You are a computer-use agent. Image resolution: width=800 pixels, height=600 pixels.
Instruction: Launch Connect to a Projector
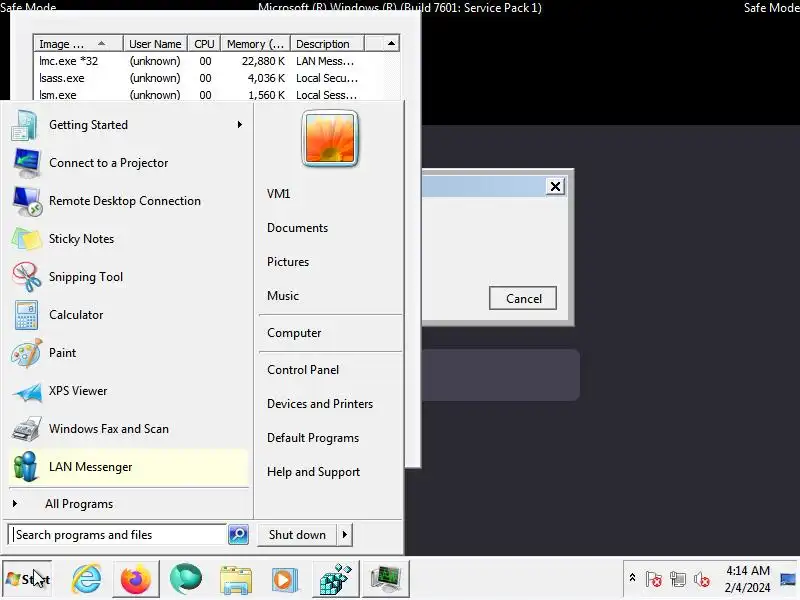(x=128, y=163)
